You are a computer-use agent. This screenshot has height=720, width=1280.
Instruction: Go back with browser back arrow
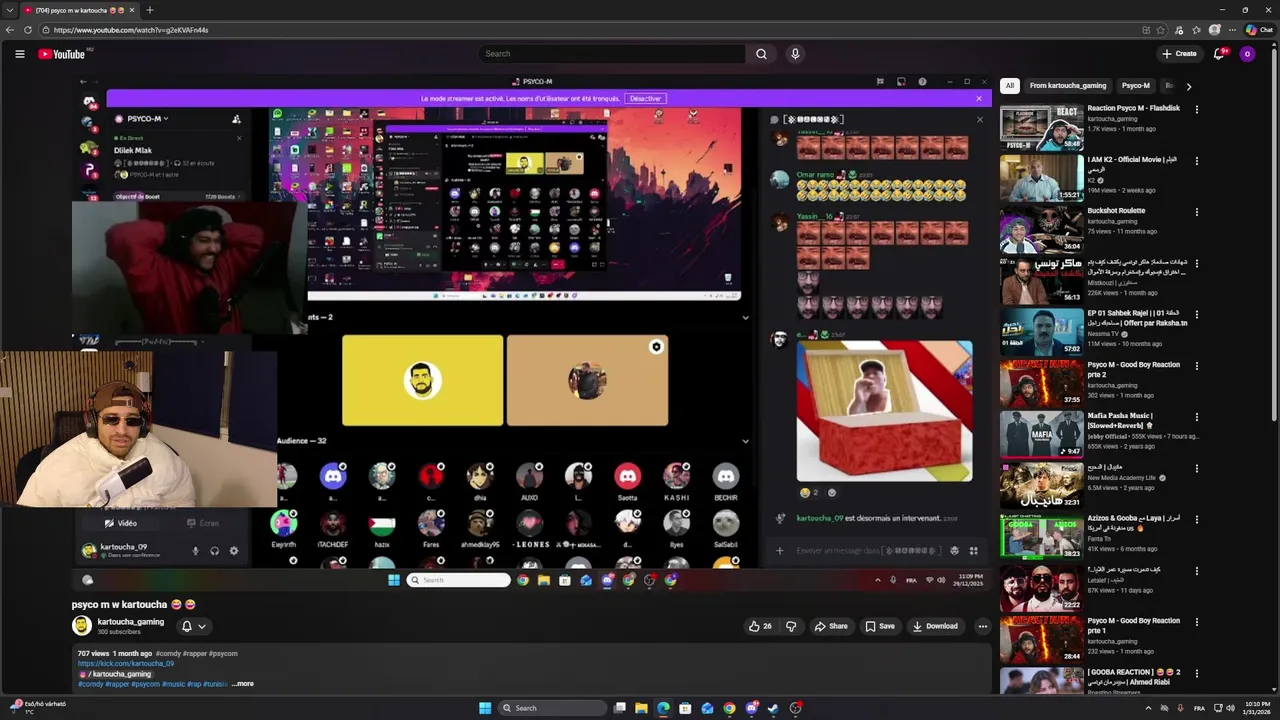click(10, 30)
